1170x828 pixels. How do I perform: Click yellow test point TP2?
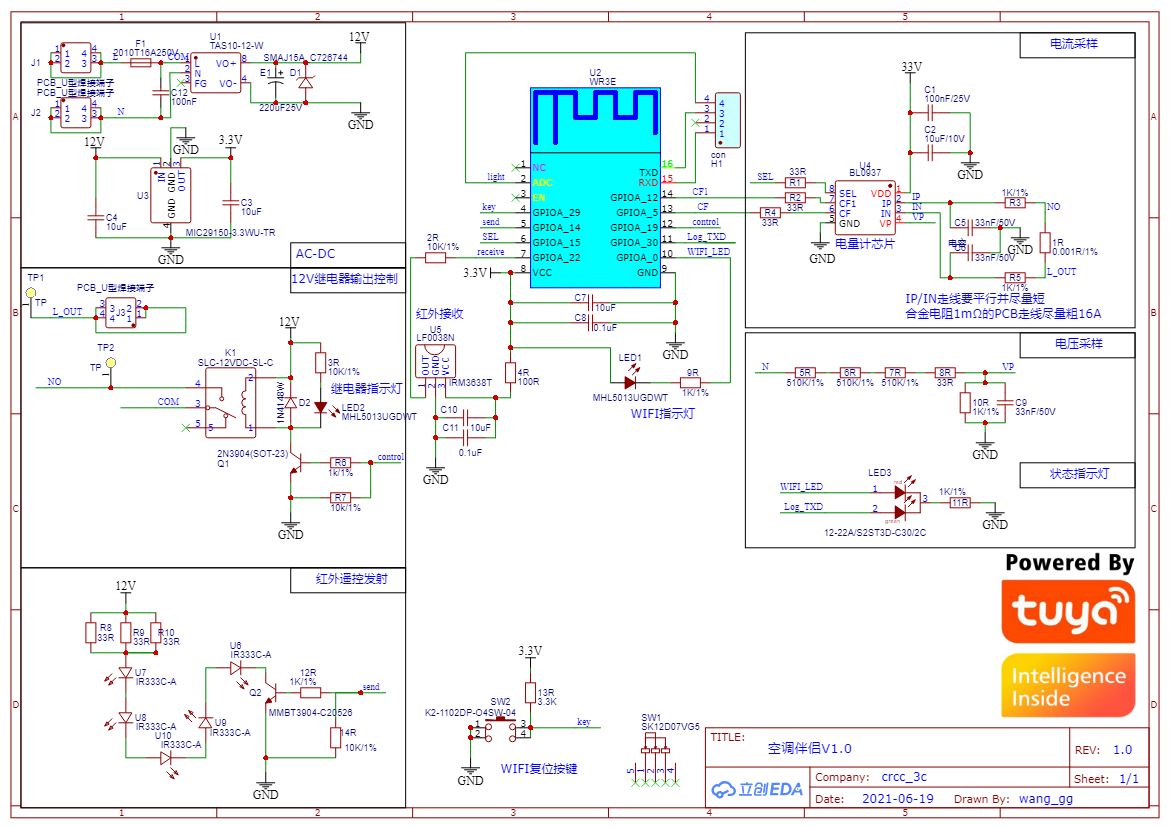111,363
